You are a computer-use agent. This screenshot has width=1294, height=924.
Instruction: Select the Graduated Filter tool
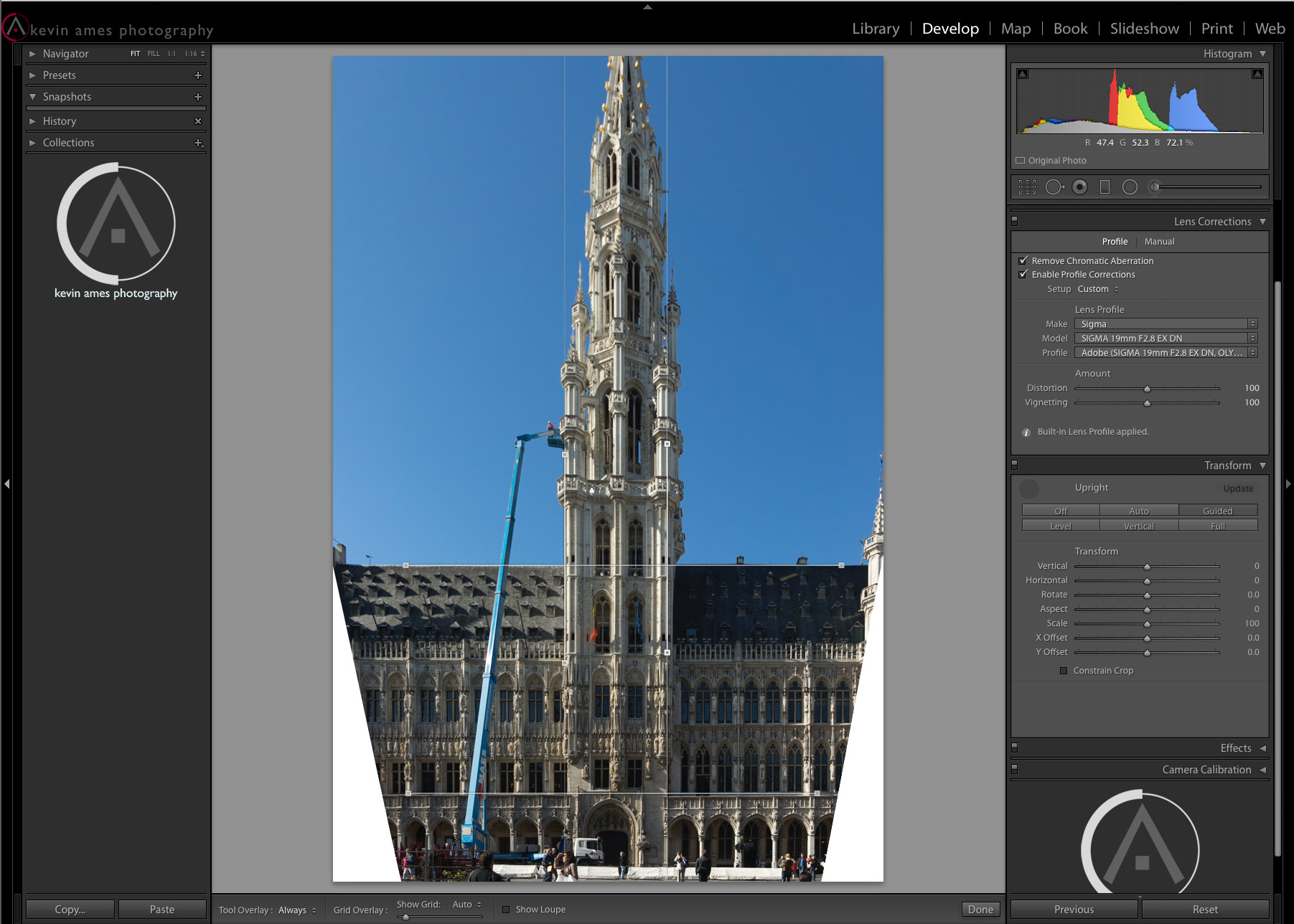tap(1105, 187)
